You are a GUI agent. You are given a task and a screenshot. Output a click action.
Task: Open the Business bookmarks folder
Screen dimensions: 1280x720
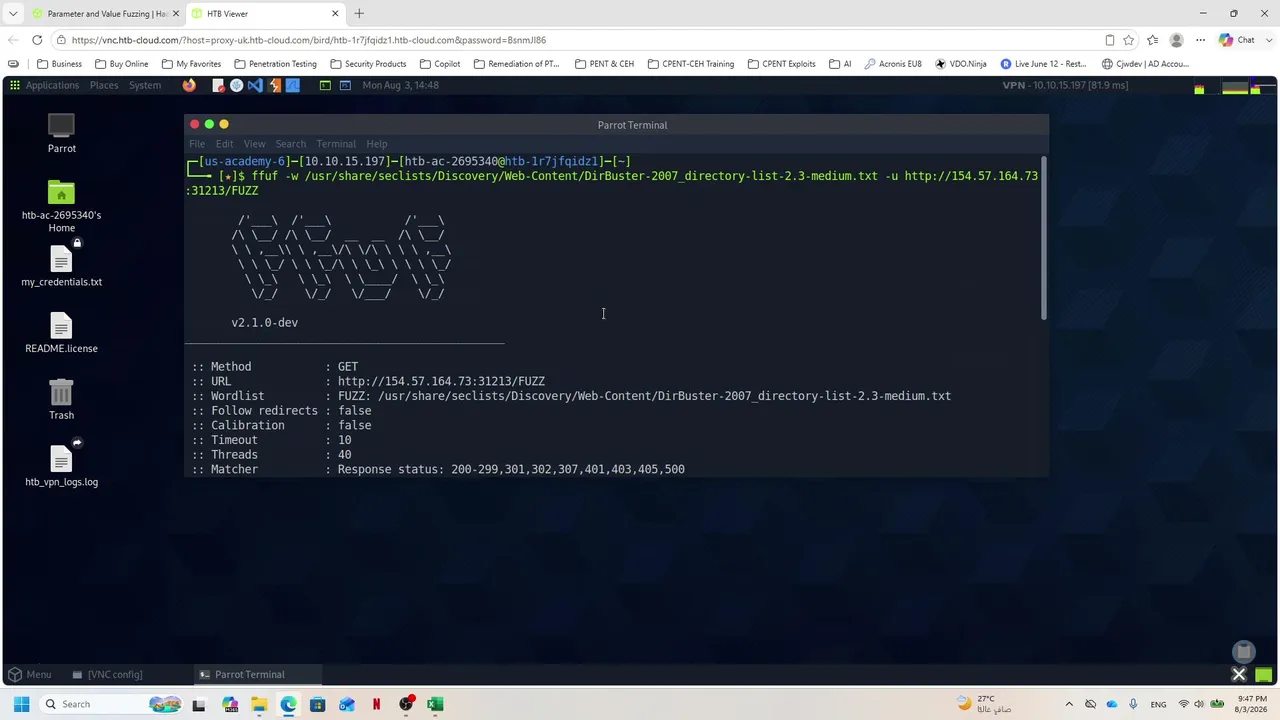pyautogui.click(x=60, y=64)
